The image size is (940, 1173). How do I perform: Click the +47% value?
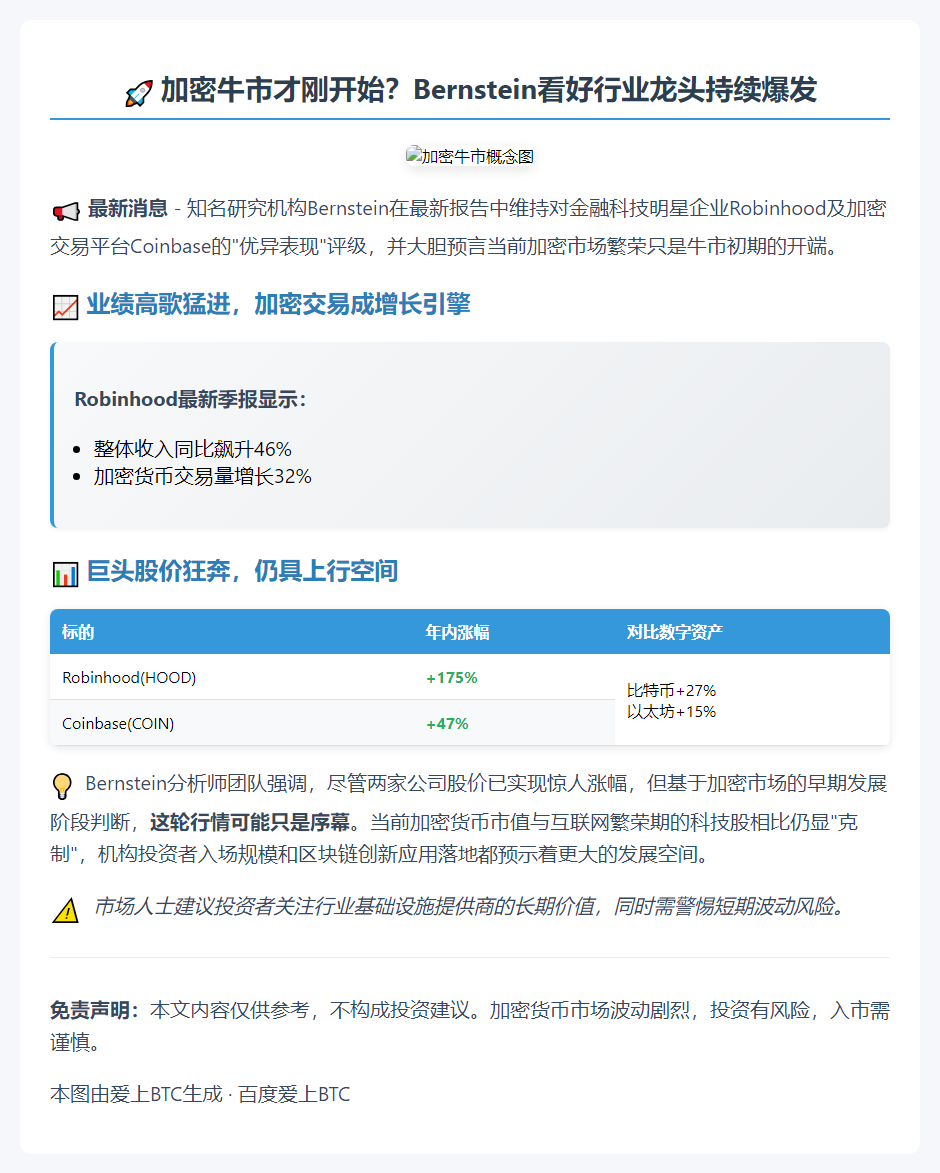(447, 723)
